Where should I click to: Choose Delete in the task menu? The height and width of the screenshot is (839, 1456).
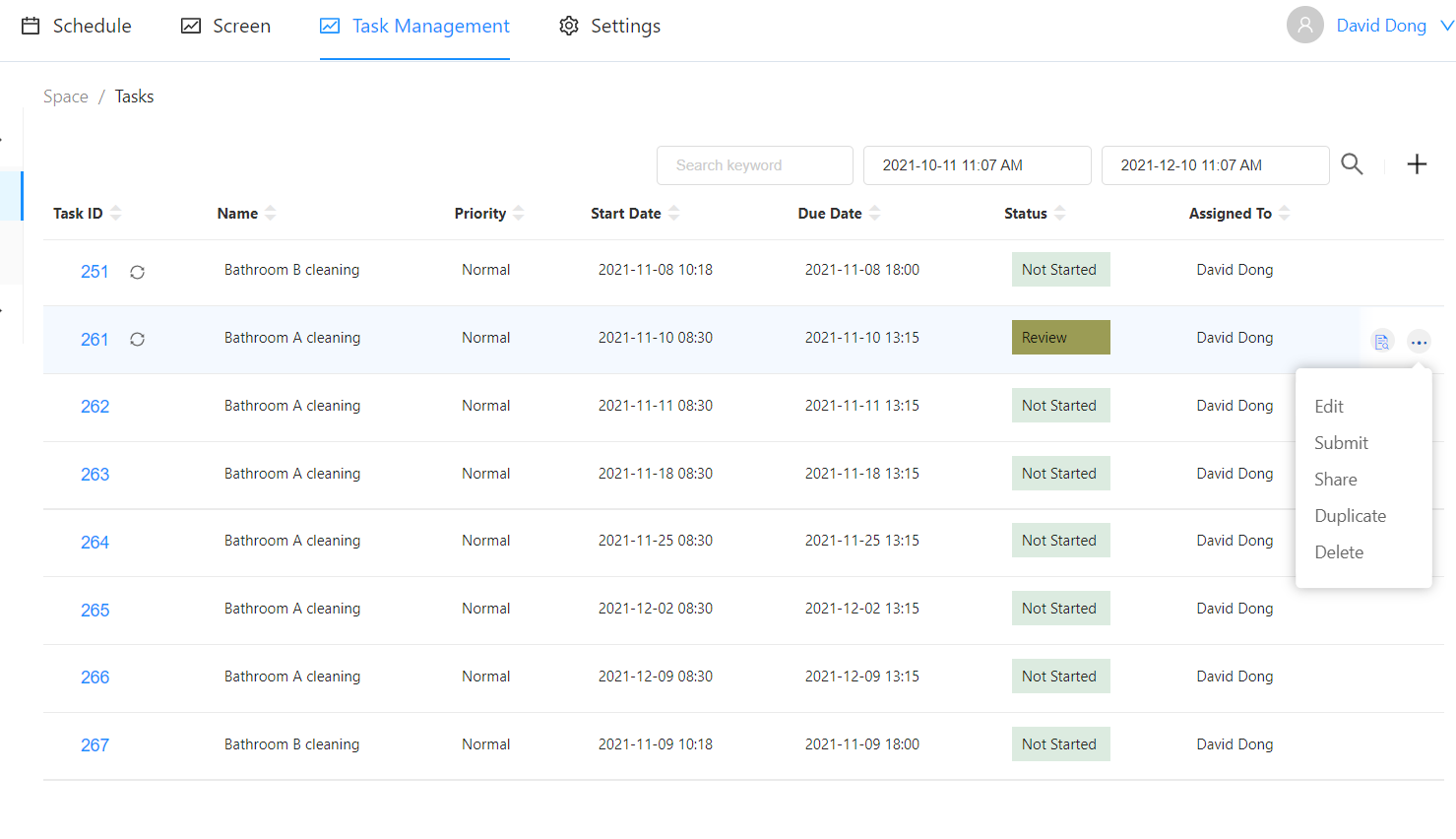pyautogui.click(x=1339, y=552)
